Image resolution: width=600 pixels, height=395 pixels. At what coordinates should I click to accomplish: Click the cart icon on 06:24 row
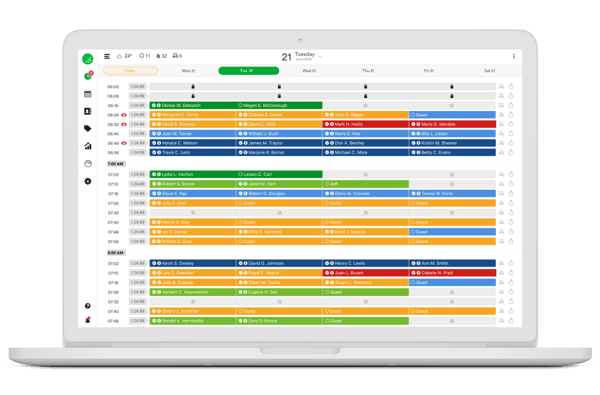click(x=501, y=115)
